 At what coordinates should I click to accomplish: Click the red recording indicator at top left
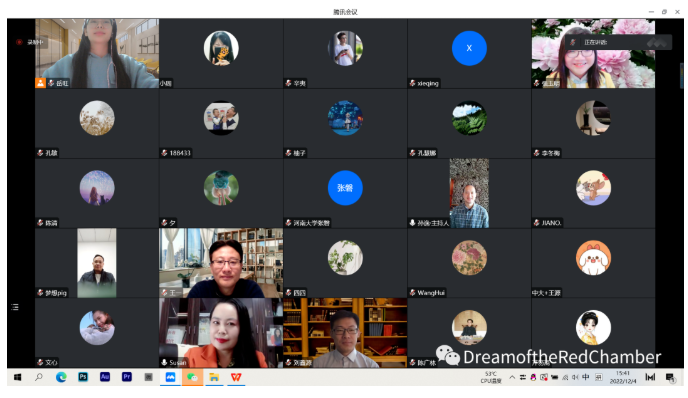[x=19, y=42]
